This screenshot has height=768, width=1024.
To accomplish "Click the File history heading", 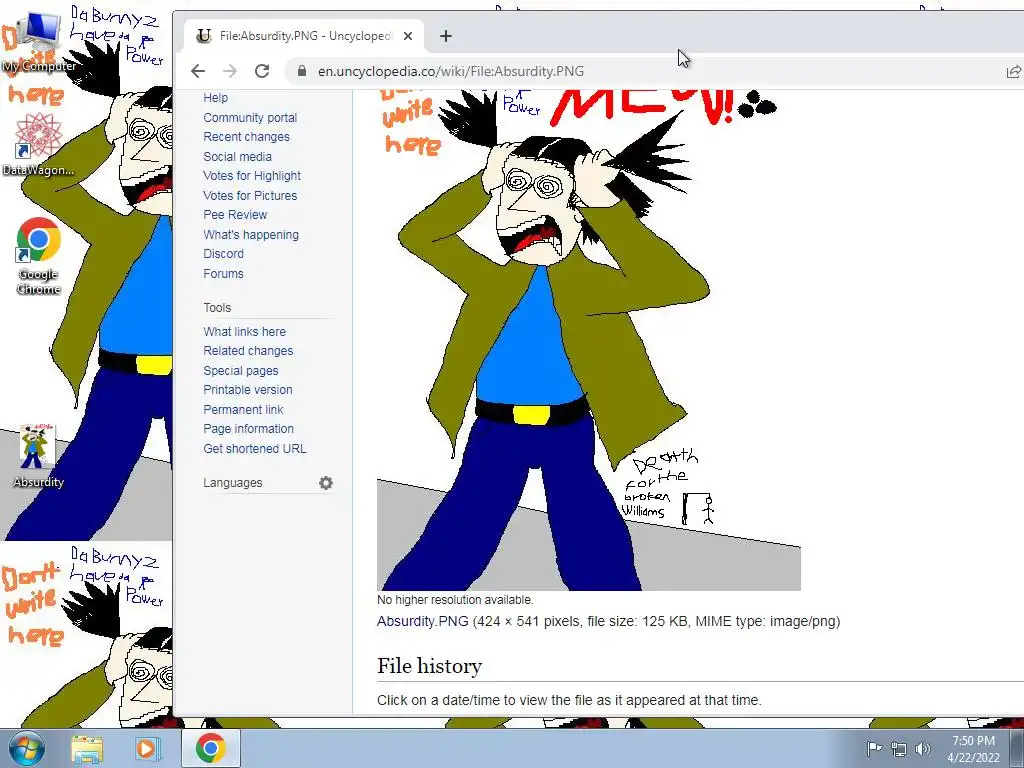I will (430, 666).
